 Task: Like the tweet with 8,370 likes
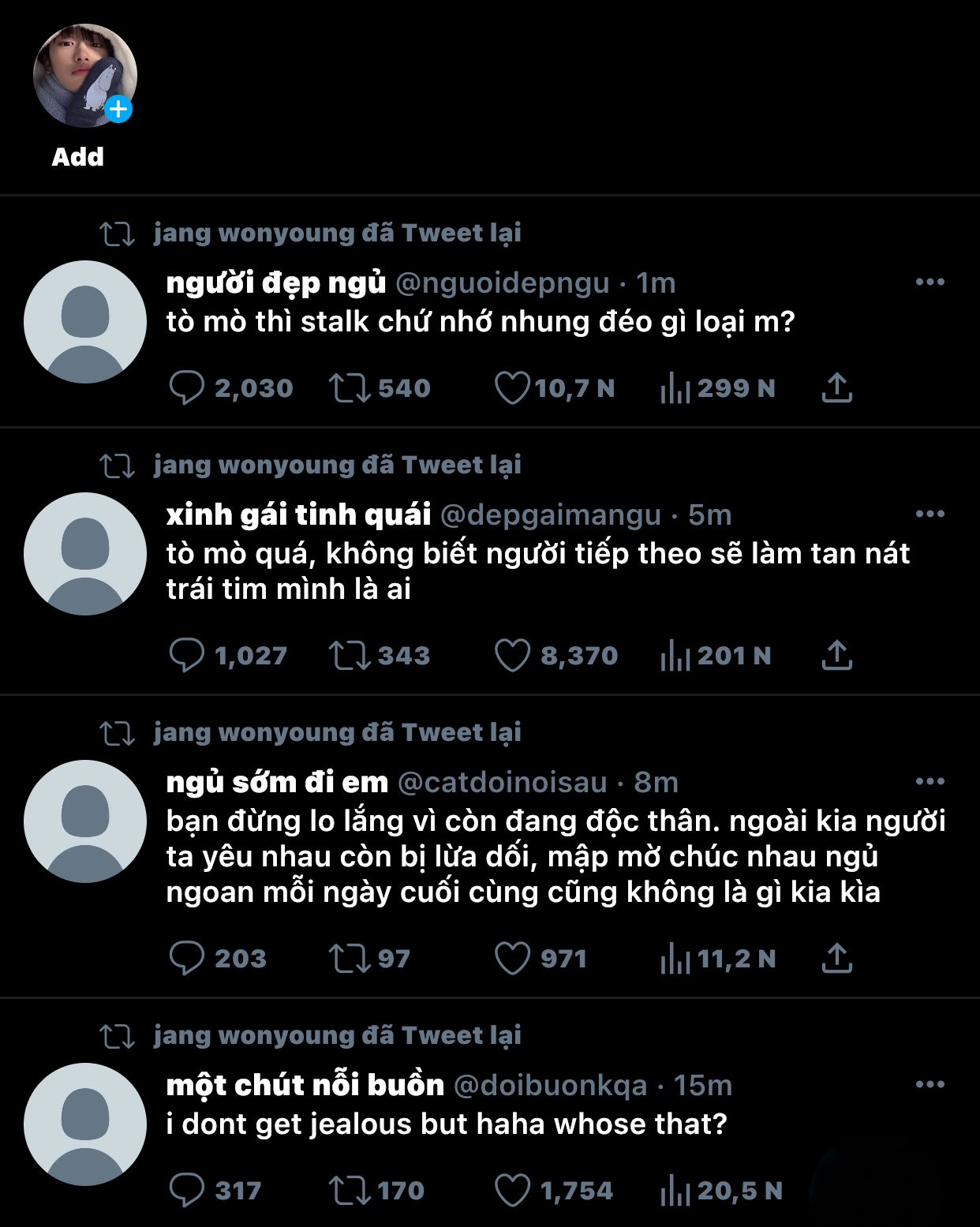pos(512,656)
